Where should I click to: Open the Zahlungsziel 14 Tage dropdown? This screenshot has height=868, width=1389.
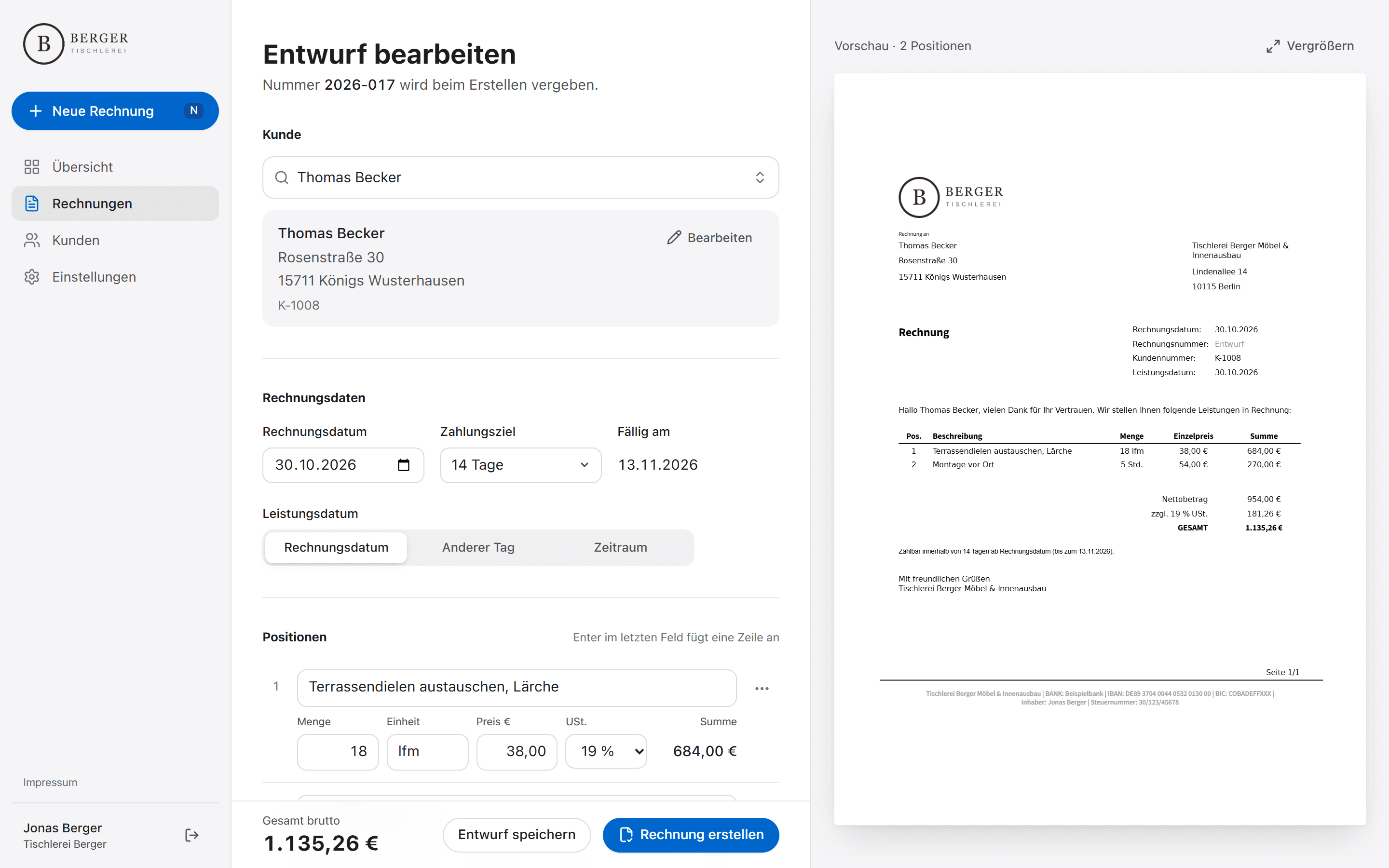(520, 465)
